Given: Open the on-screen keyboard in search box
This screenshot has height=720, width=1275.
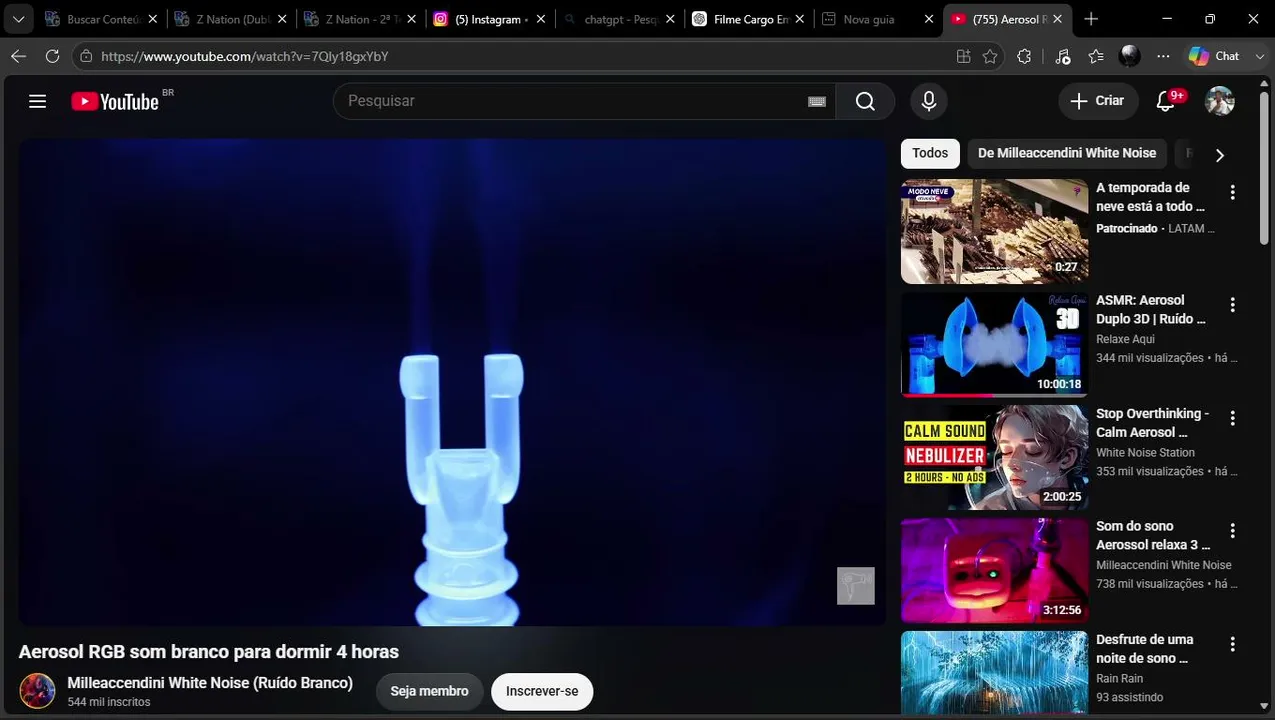Looking at the screenshot, I should (817, 101).
